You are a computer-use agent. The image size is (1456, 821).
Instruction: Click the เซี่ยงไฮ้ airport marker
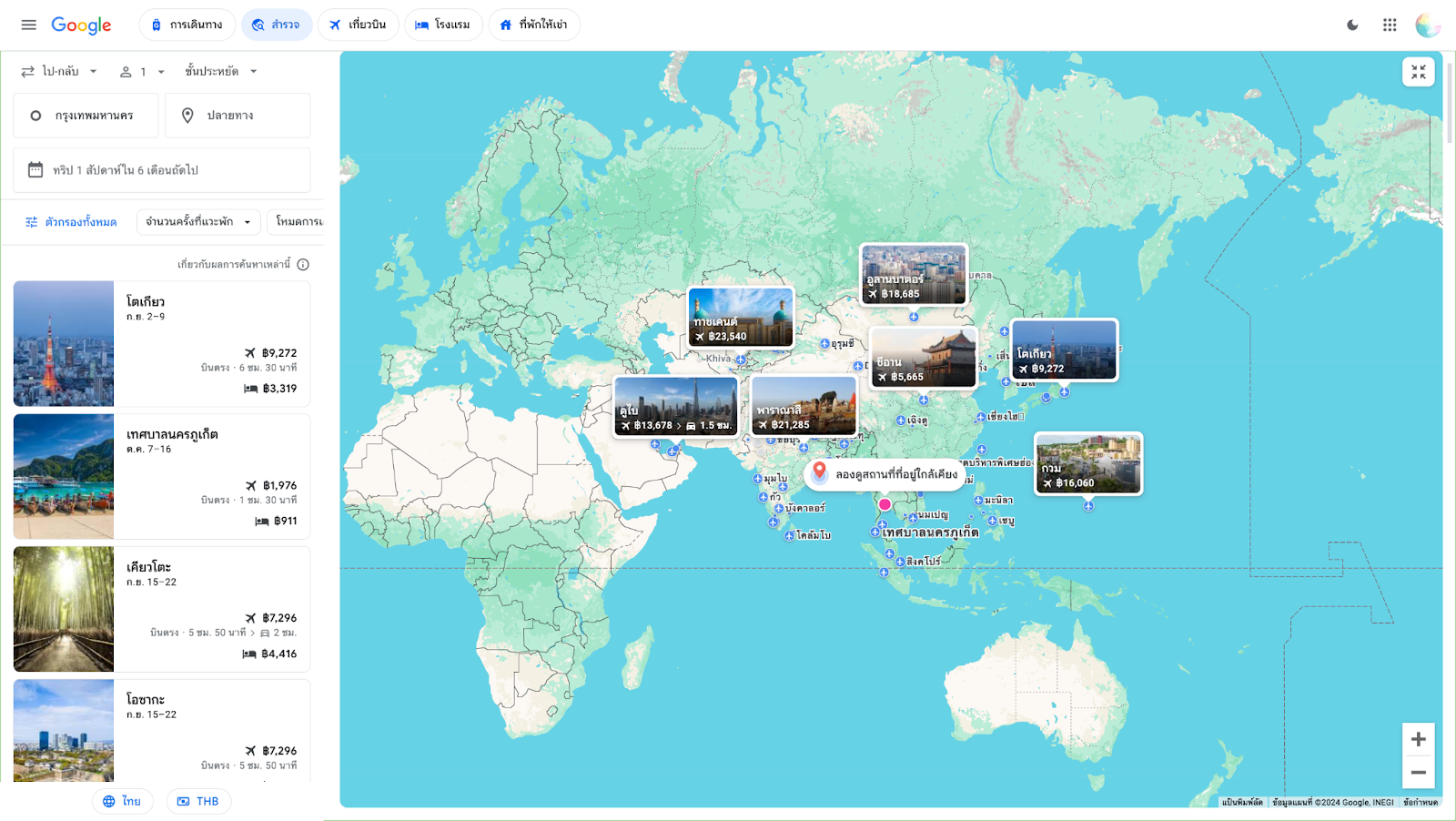[981, 417]
